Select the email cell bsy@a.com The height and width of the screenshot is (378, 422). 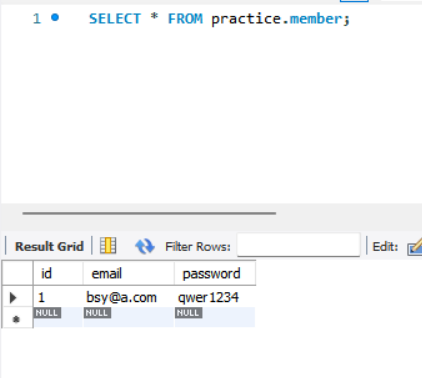128,297
